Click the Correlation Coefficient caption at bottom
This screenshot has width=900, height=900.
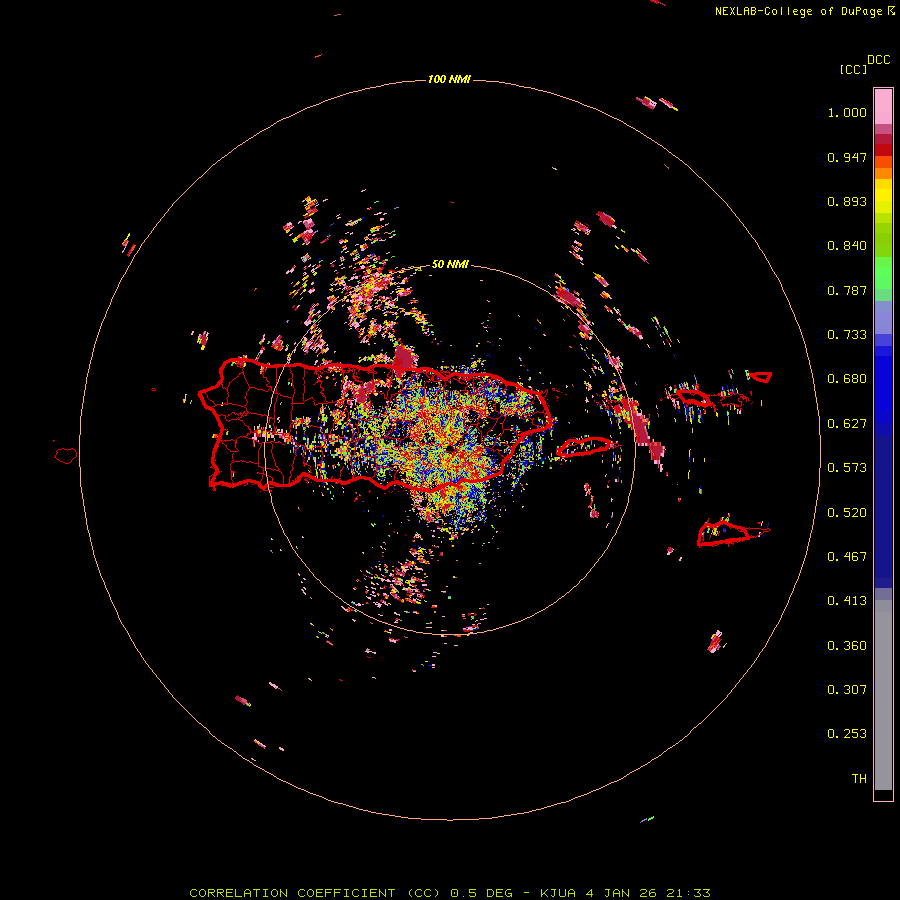click(450, 893)
